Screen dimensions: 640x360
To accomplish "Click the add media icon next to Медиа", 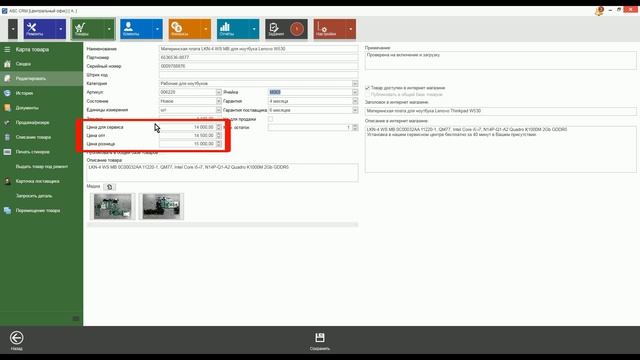I will click(109, 187).
